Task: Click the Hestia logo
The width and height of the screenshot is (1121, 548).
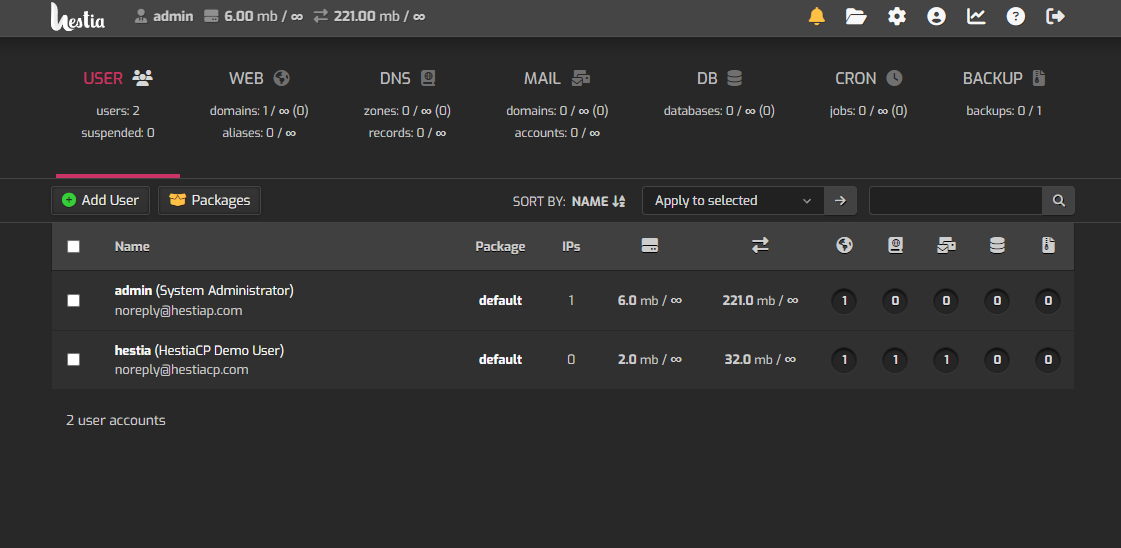Action: tap(78, 16)
